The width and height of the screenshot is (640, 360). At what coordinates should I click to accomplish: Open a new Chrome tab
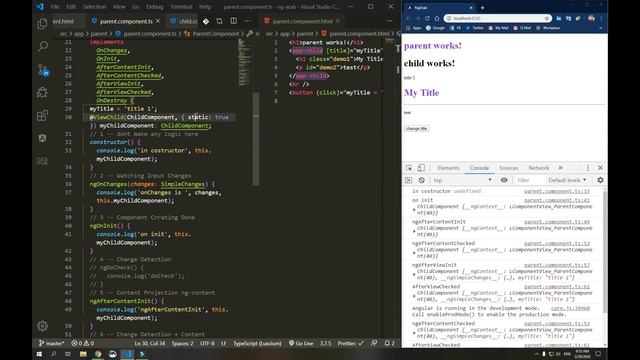[x=482, y=7]
